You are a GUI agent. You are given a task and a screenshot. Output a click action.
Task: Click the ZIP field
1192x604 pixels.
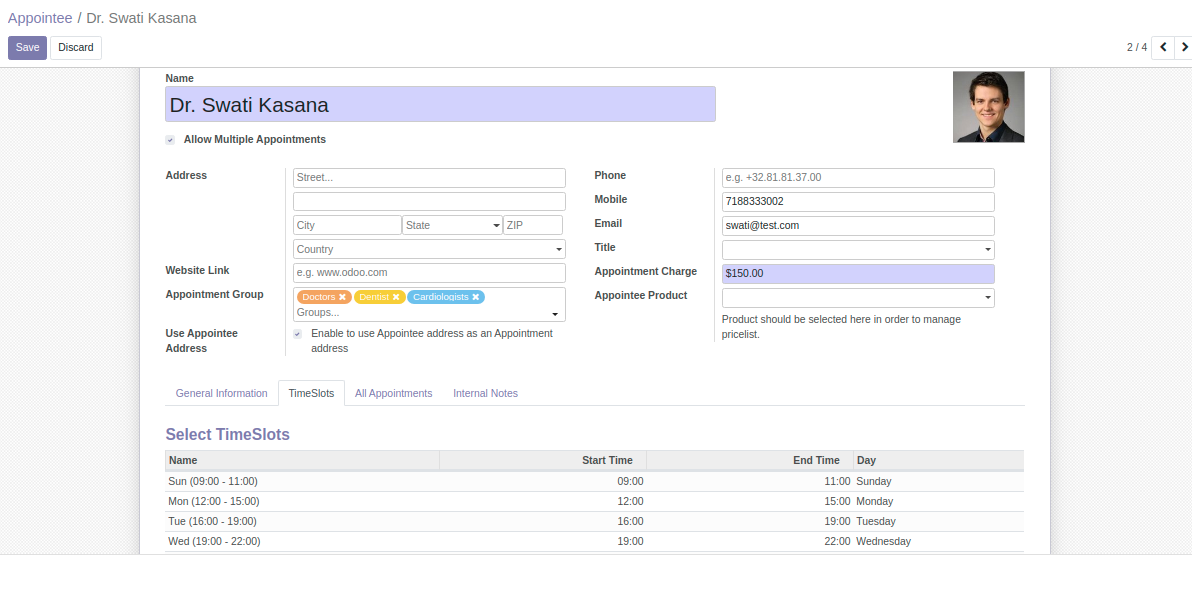pos(533,225)
